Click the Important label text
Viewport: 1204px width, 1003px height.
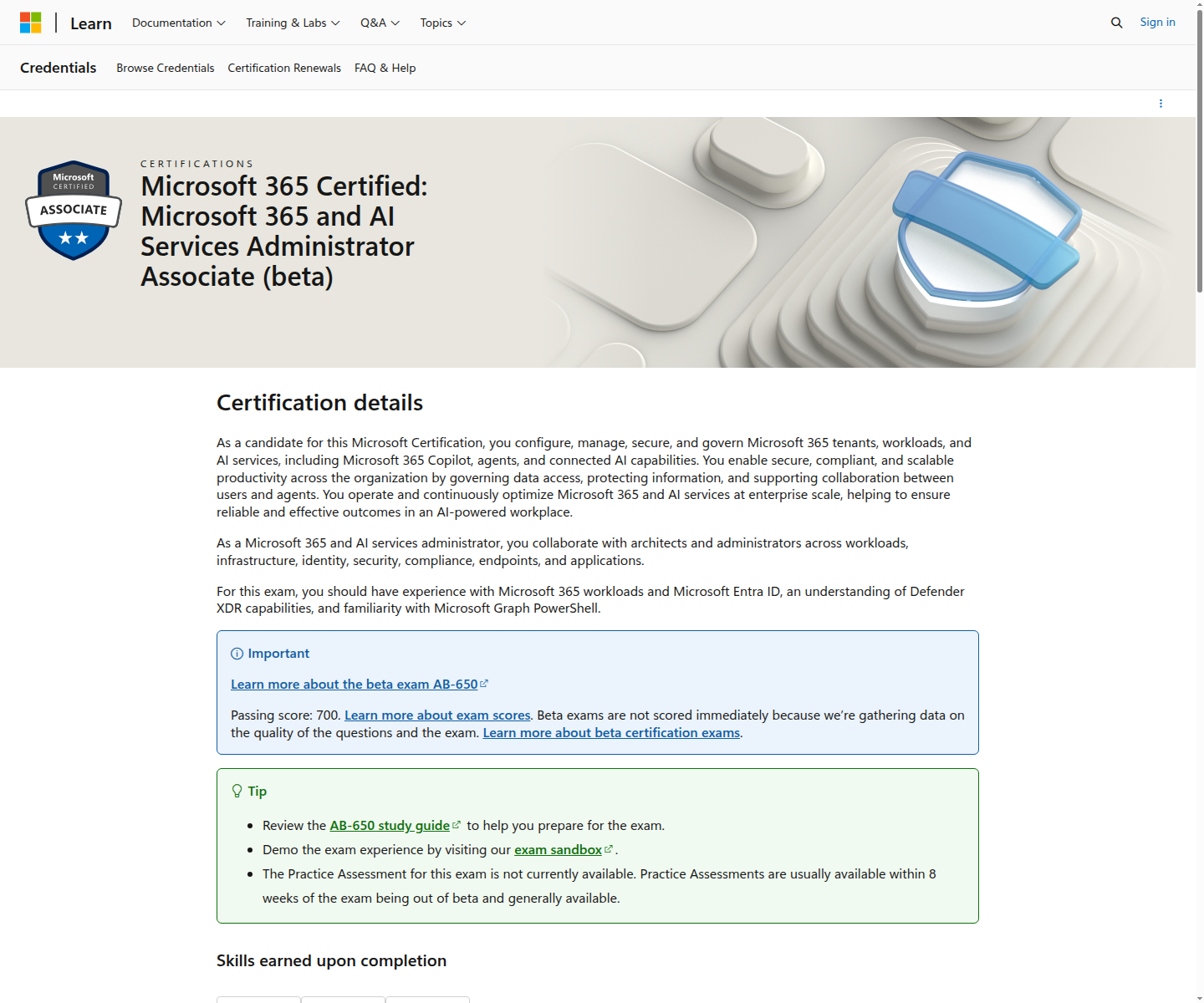pyautogui.click(x=278, y=654)
